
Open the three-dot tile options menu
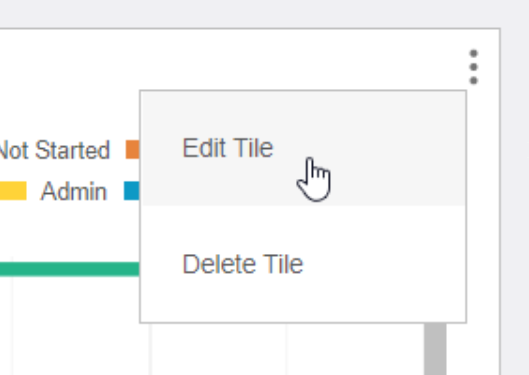tap(473, 67)
